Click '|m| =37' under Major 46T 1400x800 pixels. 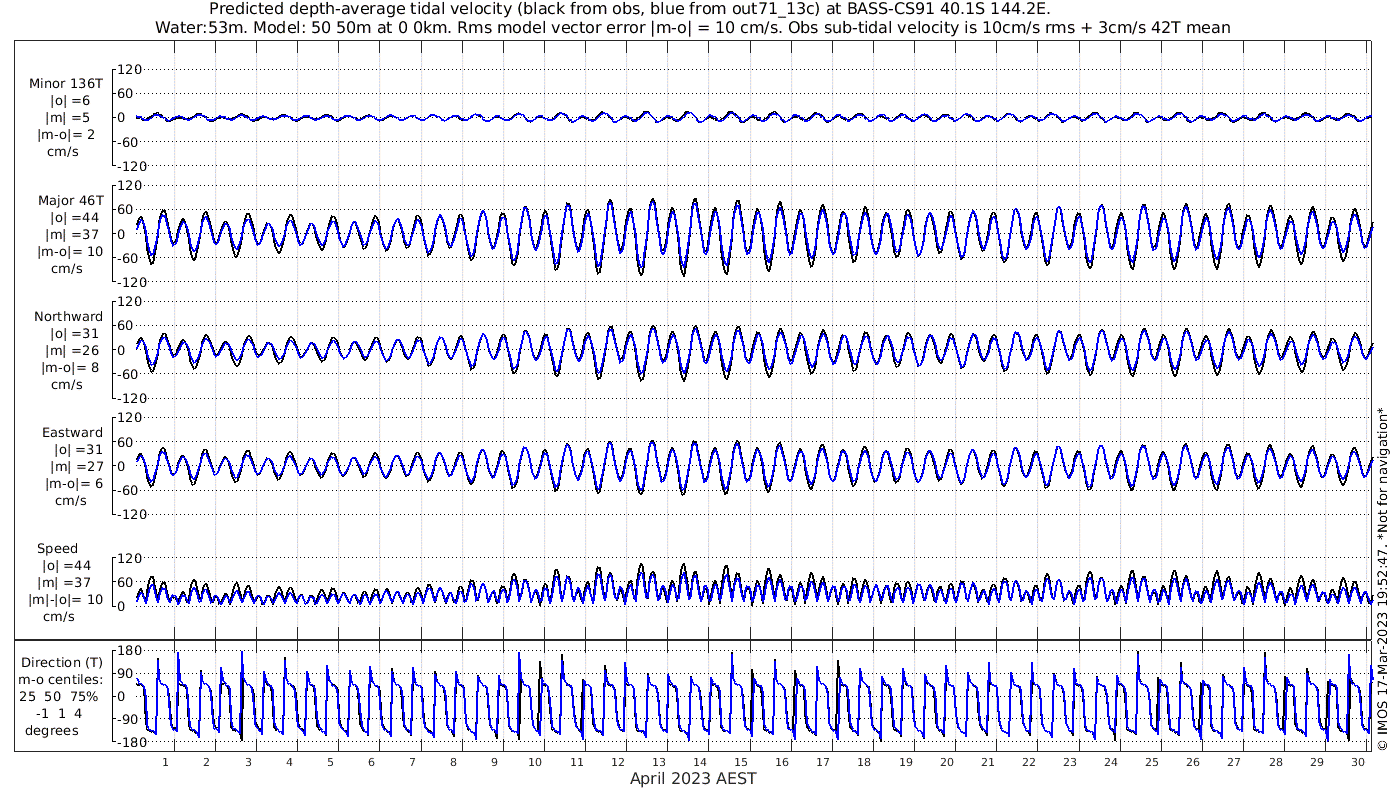[x=76, y=235]
